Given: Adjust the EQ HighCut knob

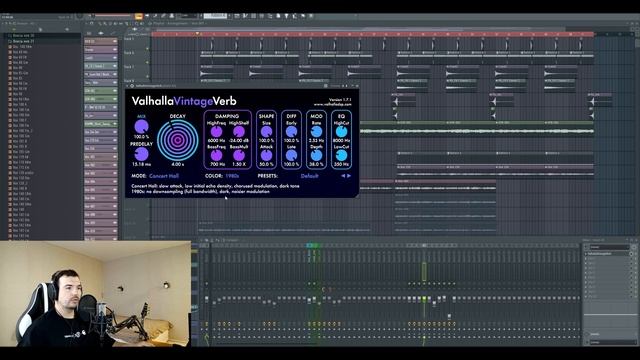Looking at the screenshot, I should [x=341, y=131].
